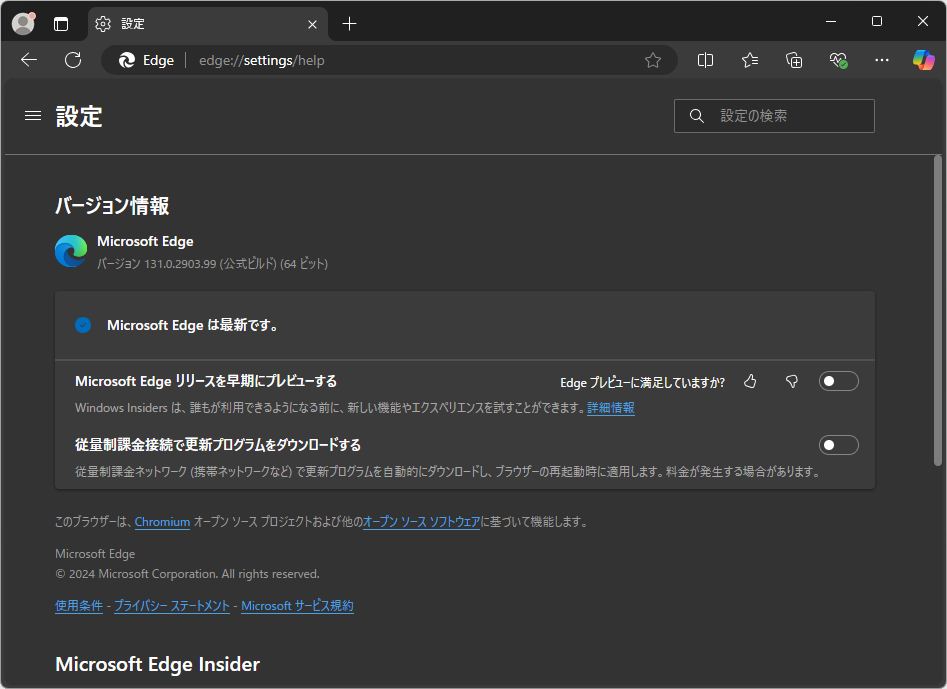The width and height of the screenshot is (947, 689).
Task: Open the settings hamburger menu
Action: (32, 115)
